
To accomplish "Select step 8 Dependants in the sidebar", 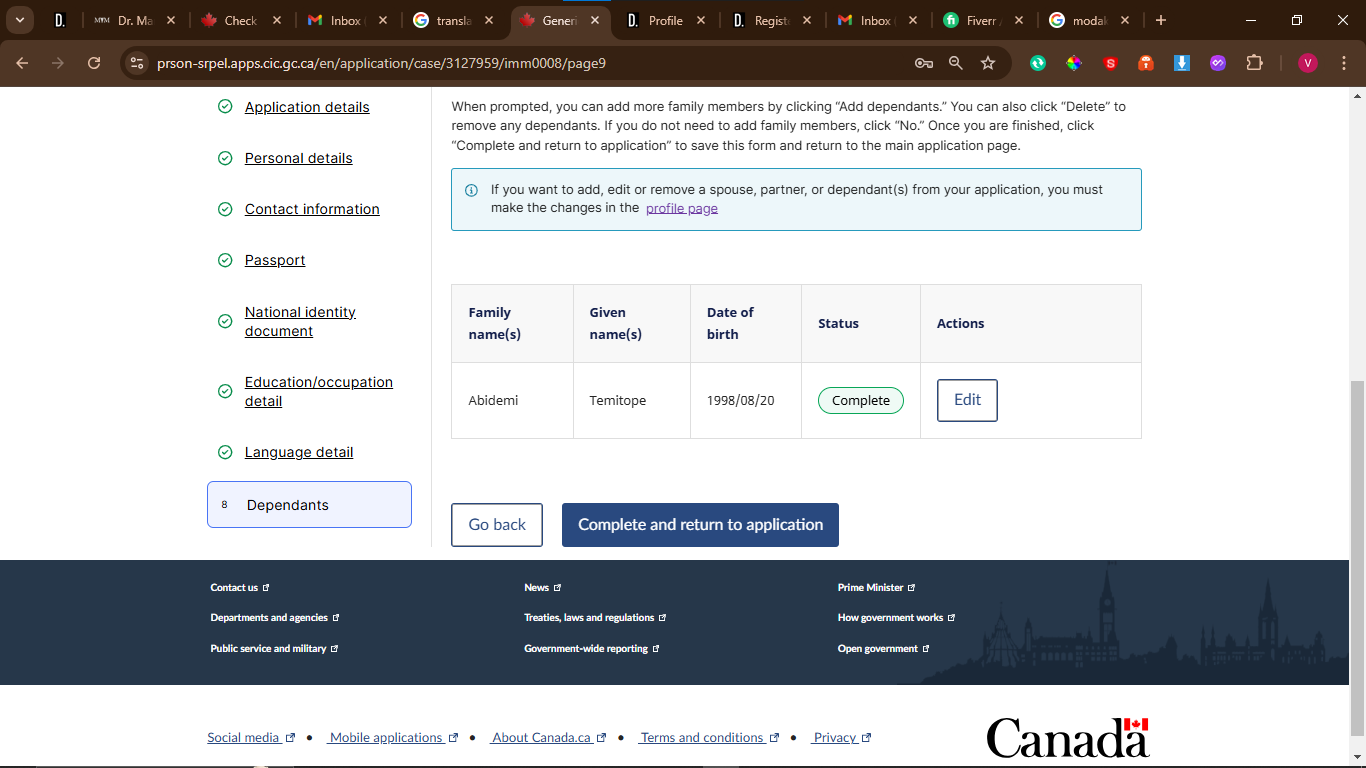I will [x=309, y=505].
